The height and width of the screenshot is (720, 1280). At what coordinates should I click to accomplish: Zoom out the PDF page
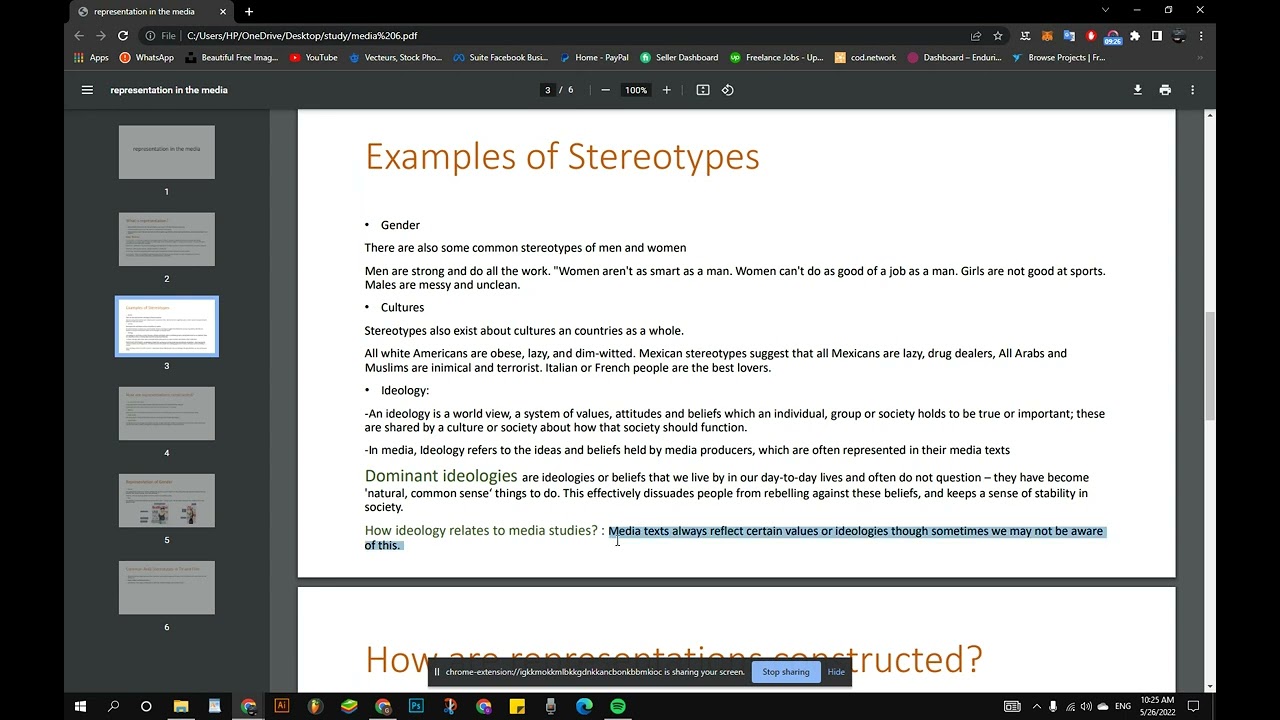[x=605, y=90]
